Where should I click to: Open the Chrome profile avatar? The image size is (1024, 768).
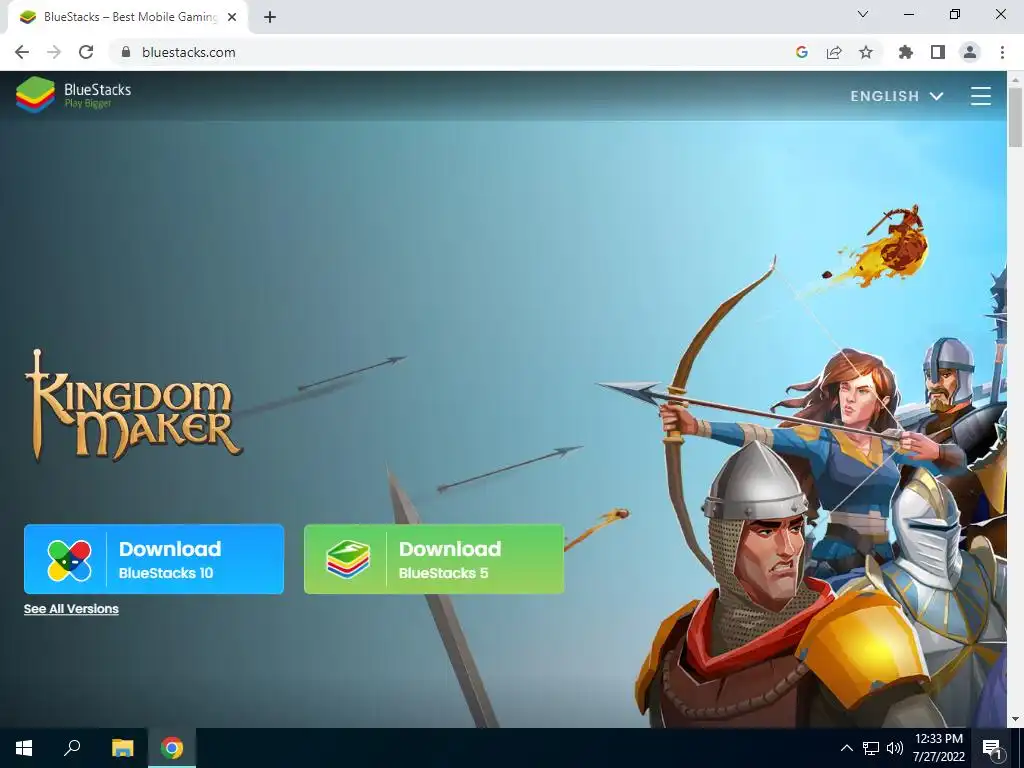tap(970, 52)
